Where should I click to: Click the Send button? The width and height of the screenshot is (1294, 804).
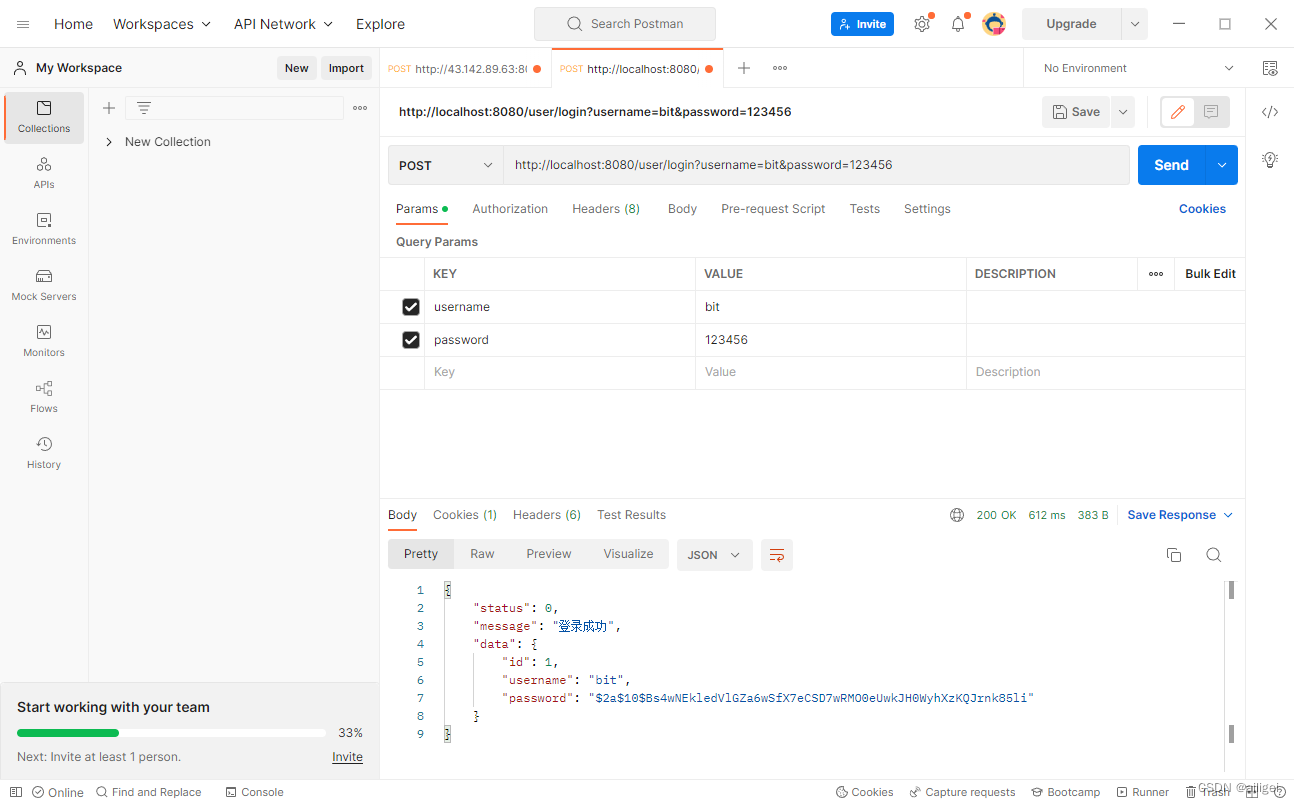(x=1171, y=165)
